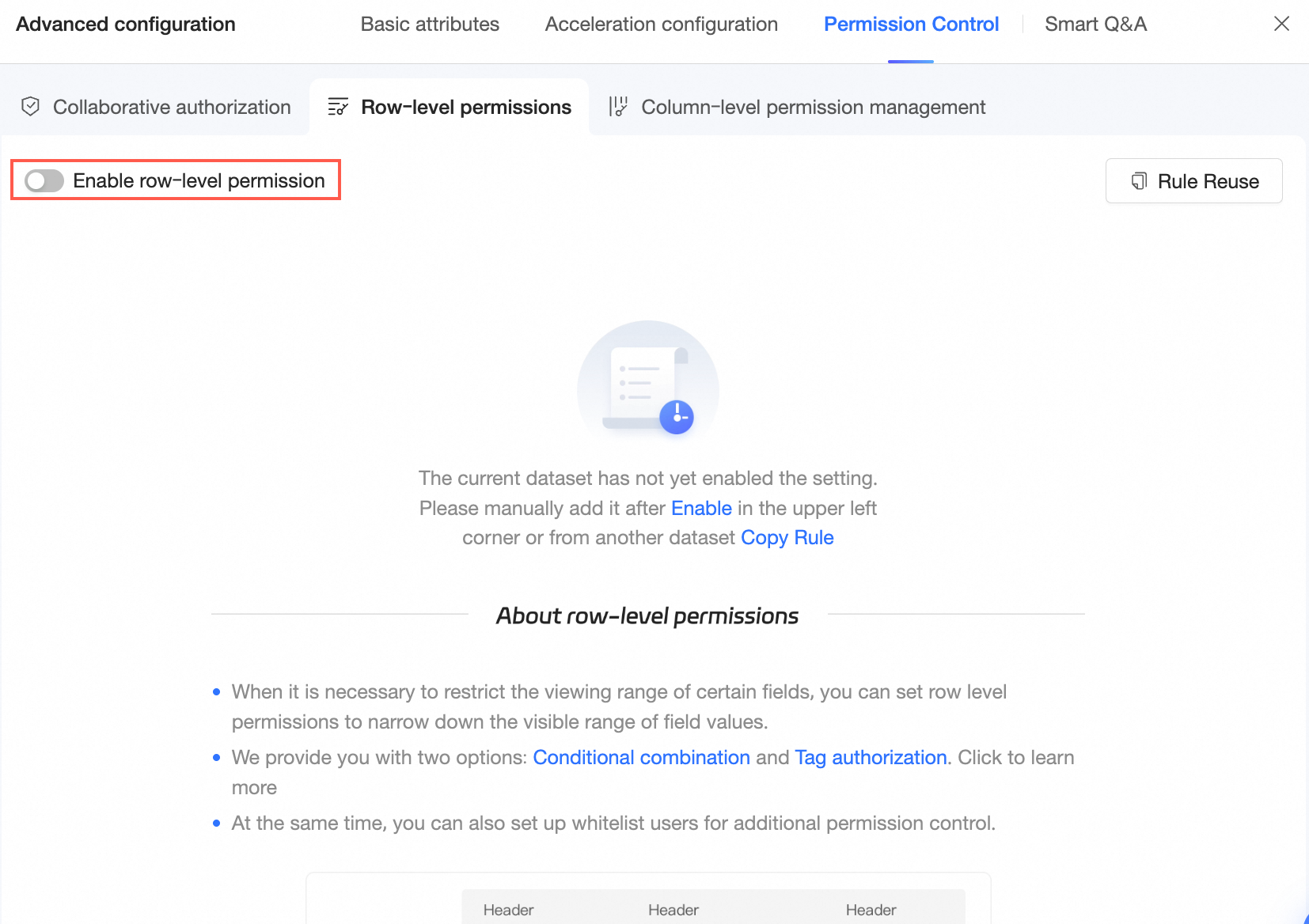Open the Acceleration configuration tab
The image size is (1309, 924).
tap(661, 25)
